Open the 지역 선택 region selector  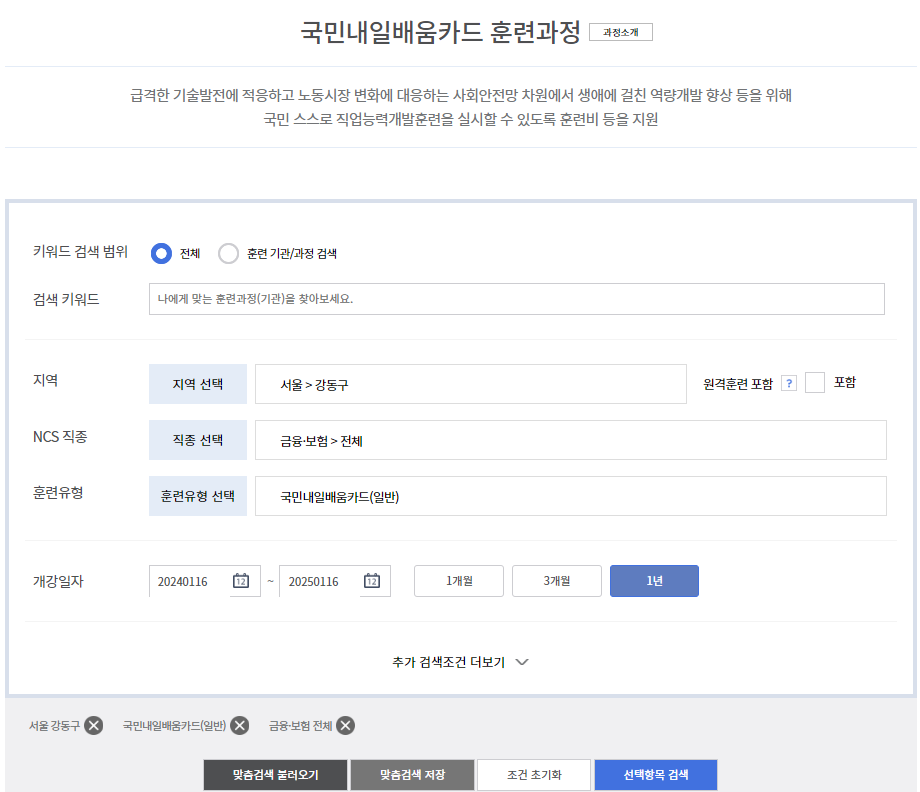(x=197, y=383)
